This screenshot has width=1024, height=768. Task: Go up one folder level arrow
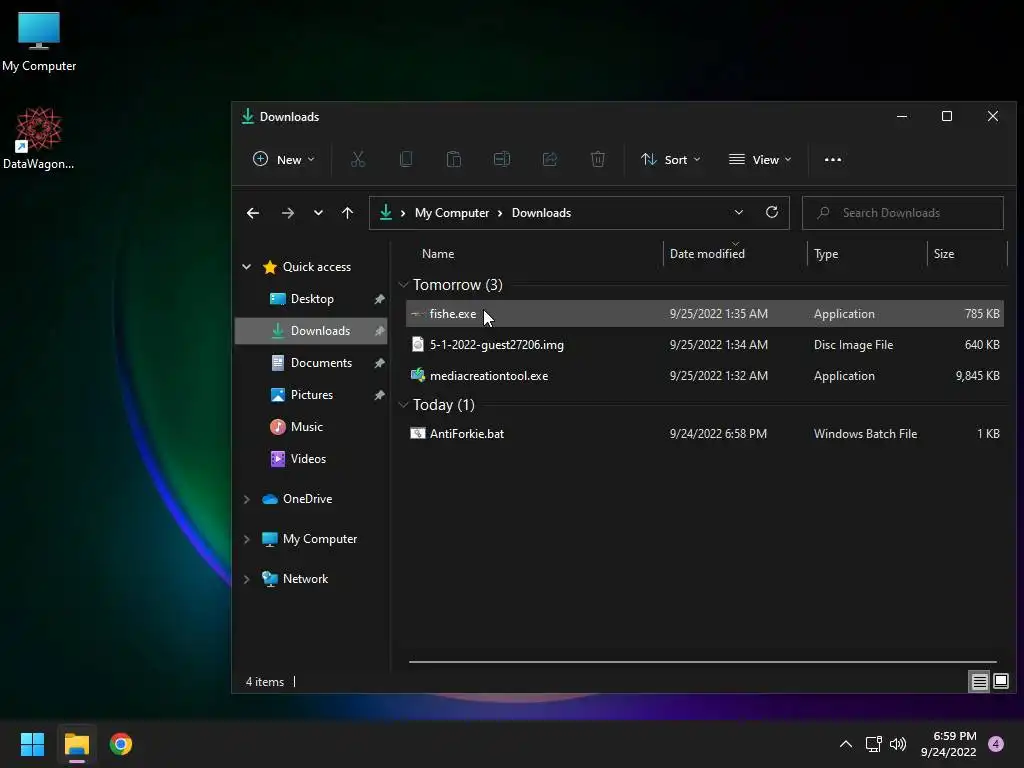click(347, 213)
